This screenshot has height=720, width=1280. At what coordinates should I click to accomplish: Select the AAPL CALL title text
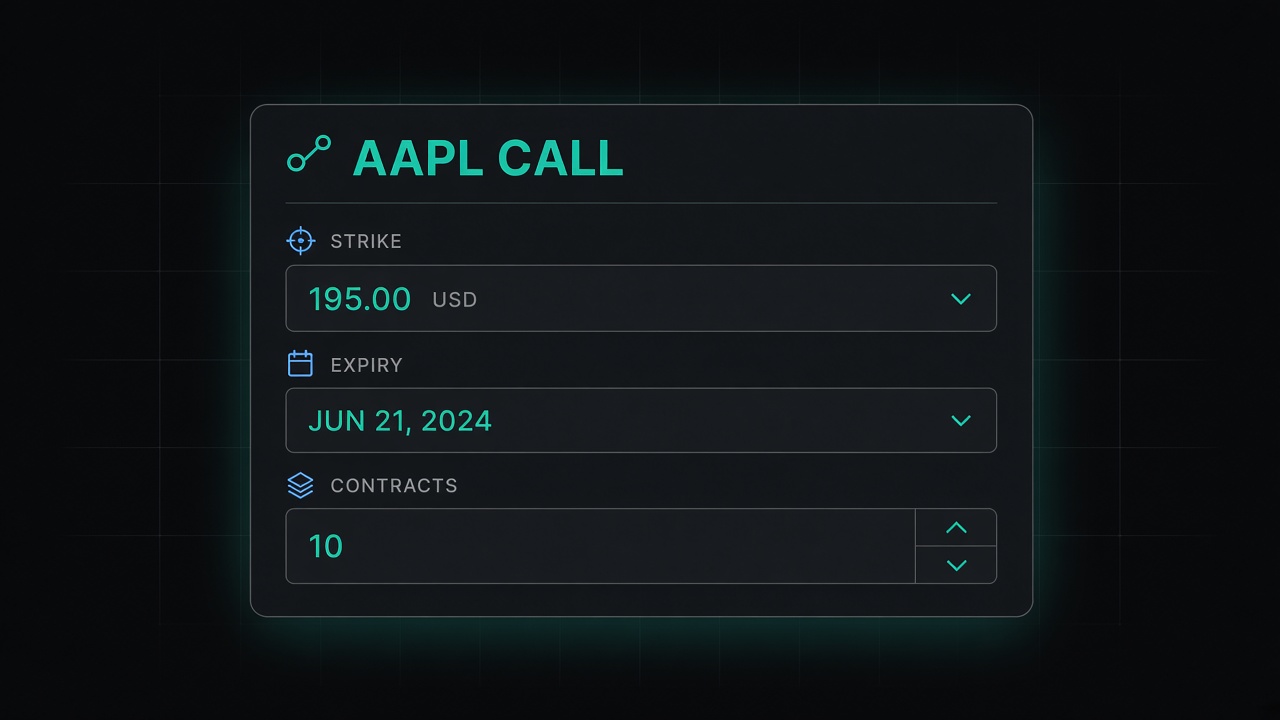coord(488,158)
